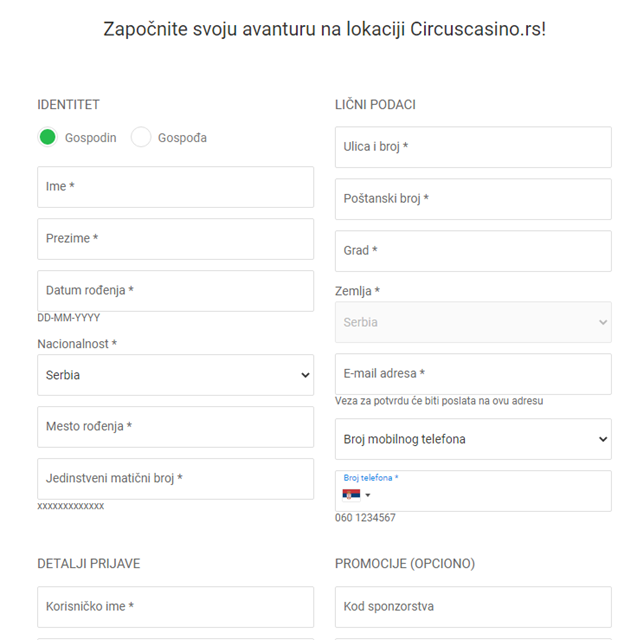This screenshot has width=624, height=640.
Task: Focus the Korisničko ime field
Action: tap(175, 607)
